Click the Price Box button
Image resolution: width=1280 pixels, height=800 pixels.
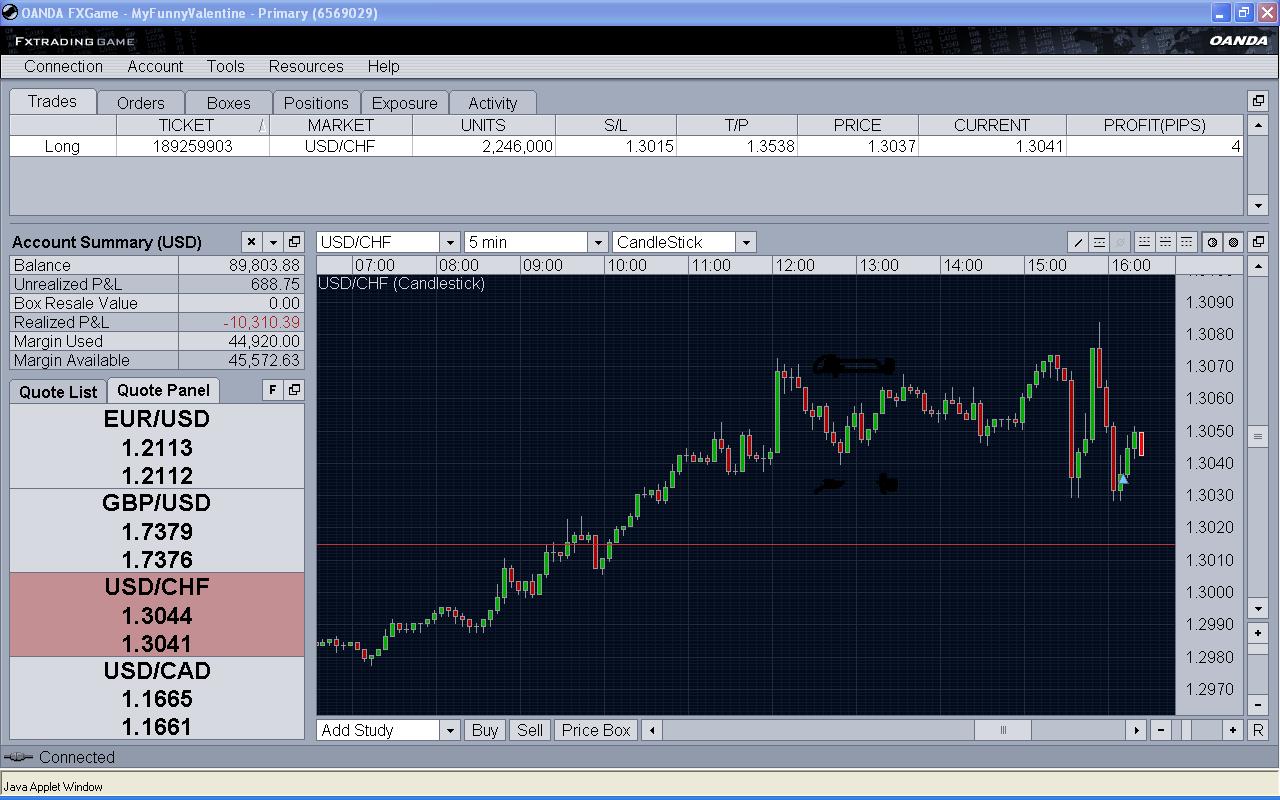coord(596,730)
